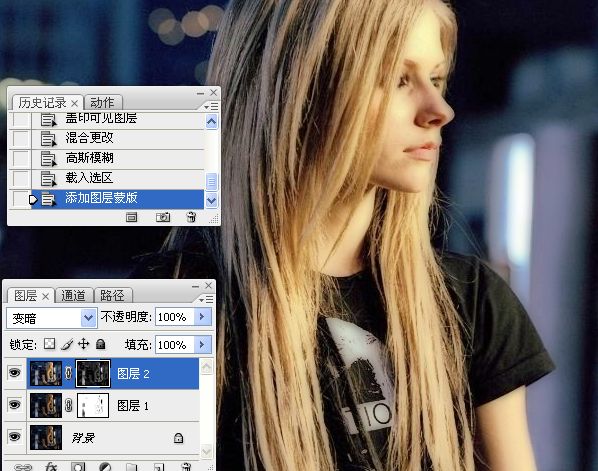The height and width of the screenshot is (471, 598).
Task: Click lock position move icon
Action: pyautogui.click(x=84, y=344)
